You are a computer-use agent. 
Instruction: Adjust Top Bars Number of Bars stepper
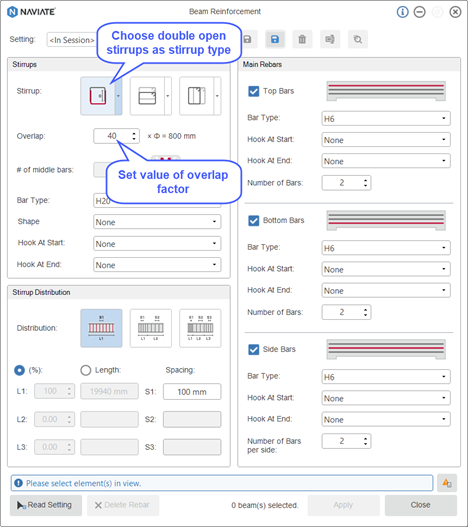(365, 183)
